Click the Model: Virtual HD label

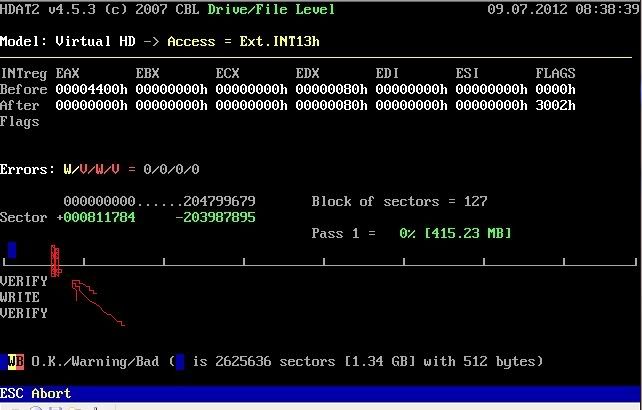(x=68, y=41)
